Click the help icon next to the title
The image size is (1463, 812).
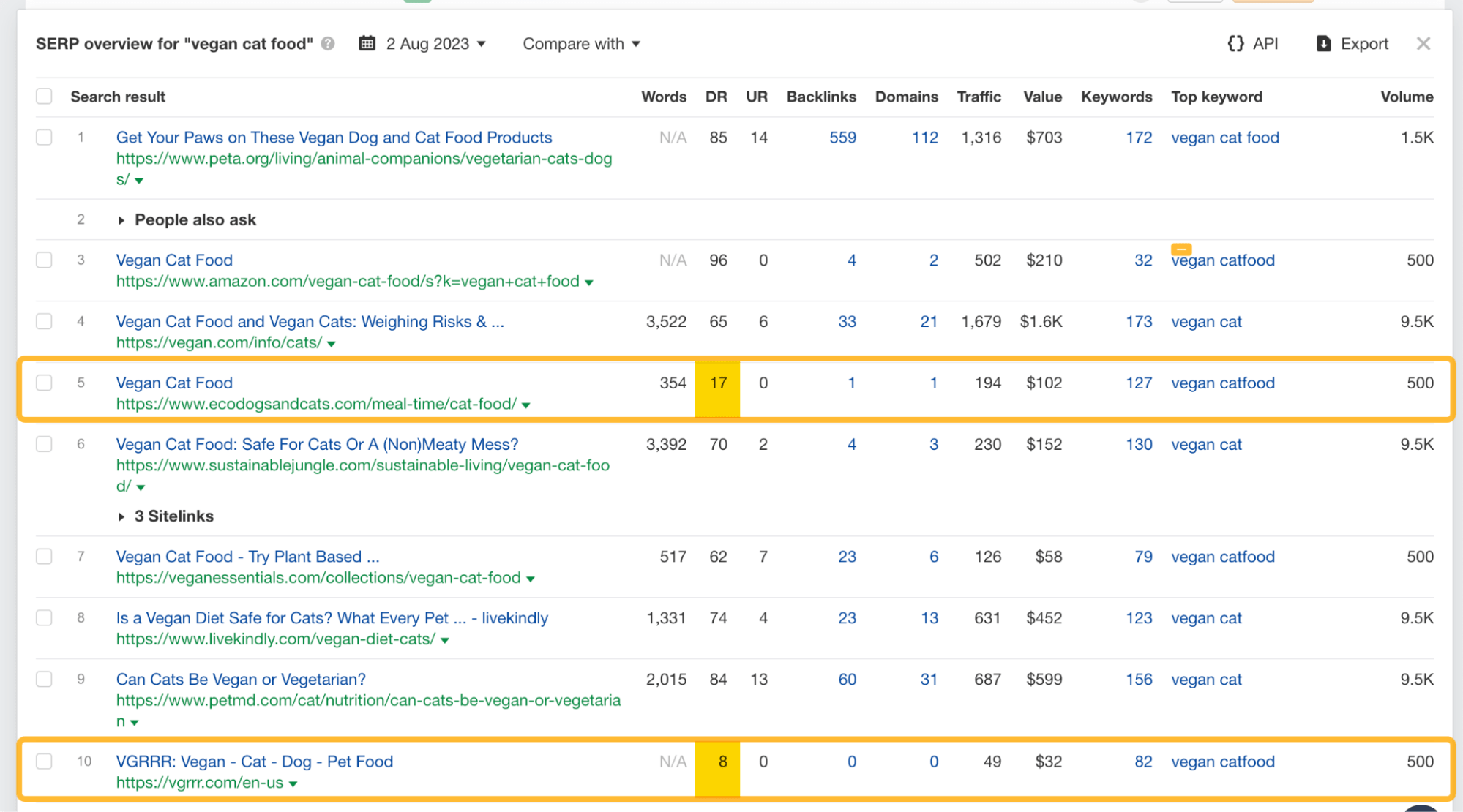328,44
